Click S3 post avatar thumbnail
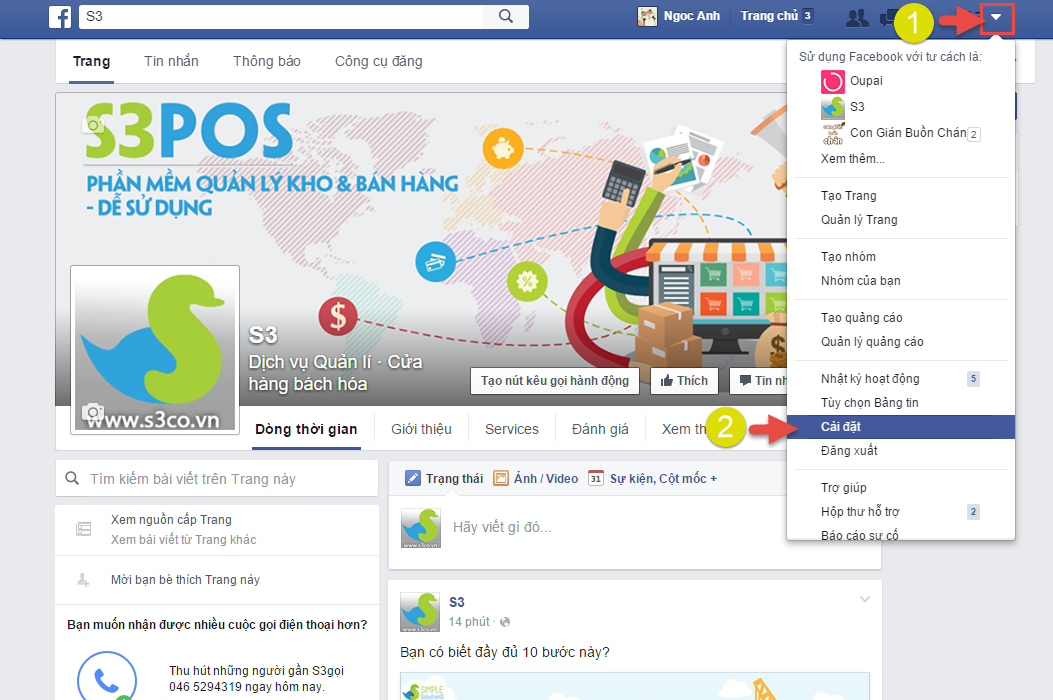The width and height of the screenshot is (1053, 700). coord(420,612)
